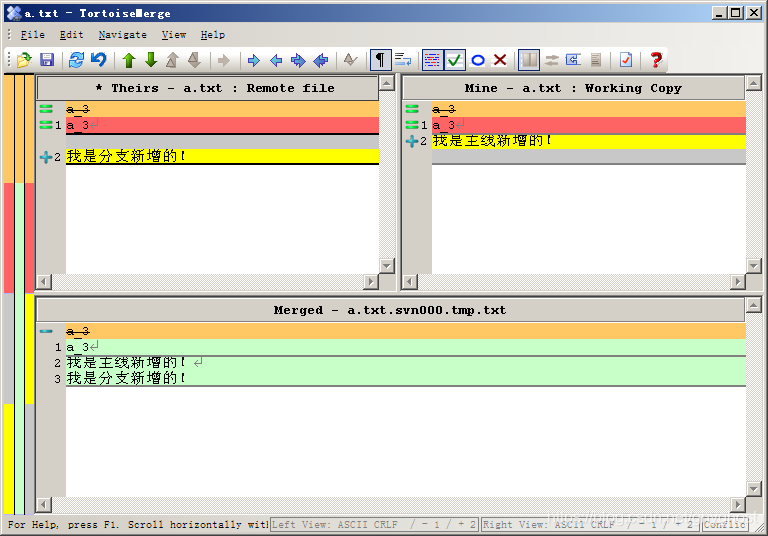Open help with the red question mark

point(656,60)
